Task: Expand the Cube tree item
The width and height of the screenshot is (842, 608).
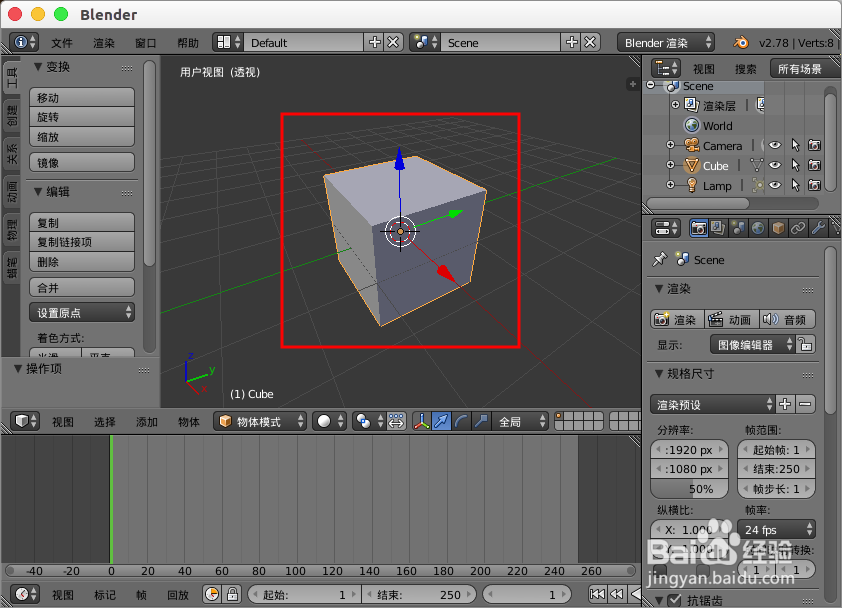Action: (670, 165)
